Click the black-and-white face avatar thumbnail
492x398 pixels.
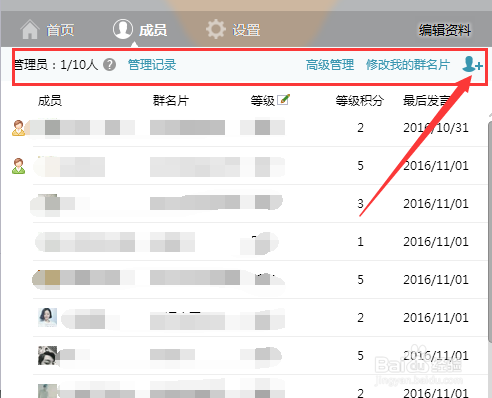point(47,355)
